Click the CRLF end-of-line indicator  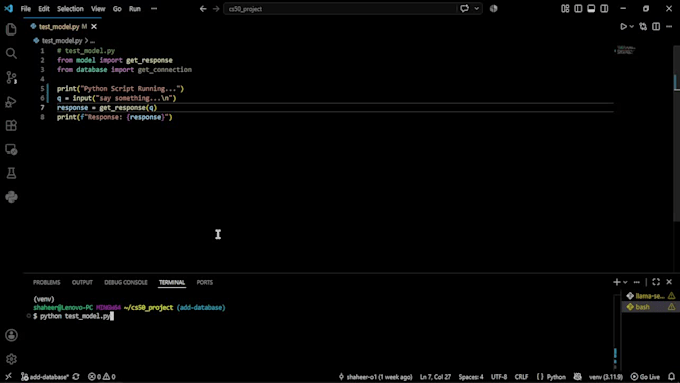(521, 376)
